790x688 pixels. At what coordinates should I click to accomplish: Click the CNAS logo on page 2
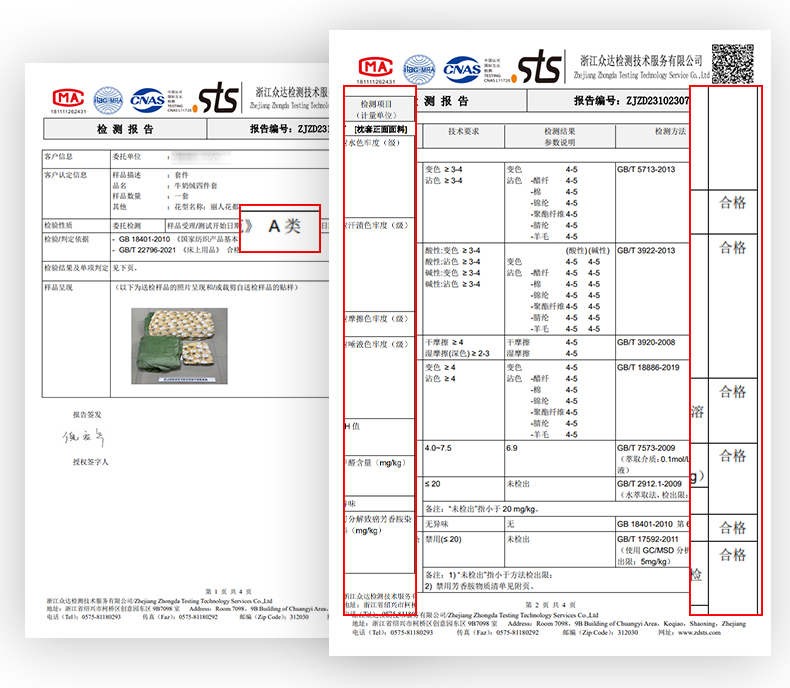tap(463, 67)
